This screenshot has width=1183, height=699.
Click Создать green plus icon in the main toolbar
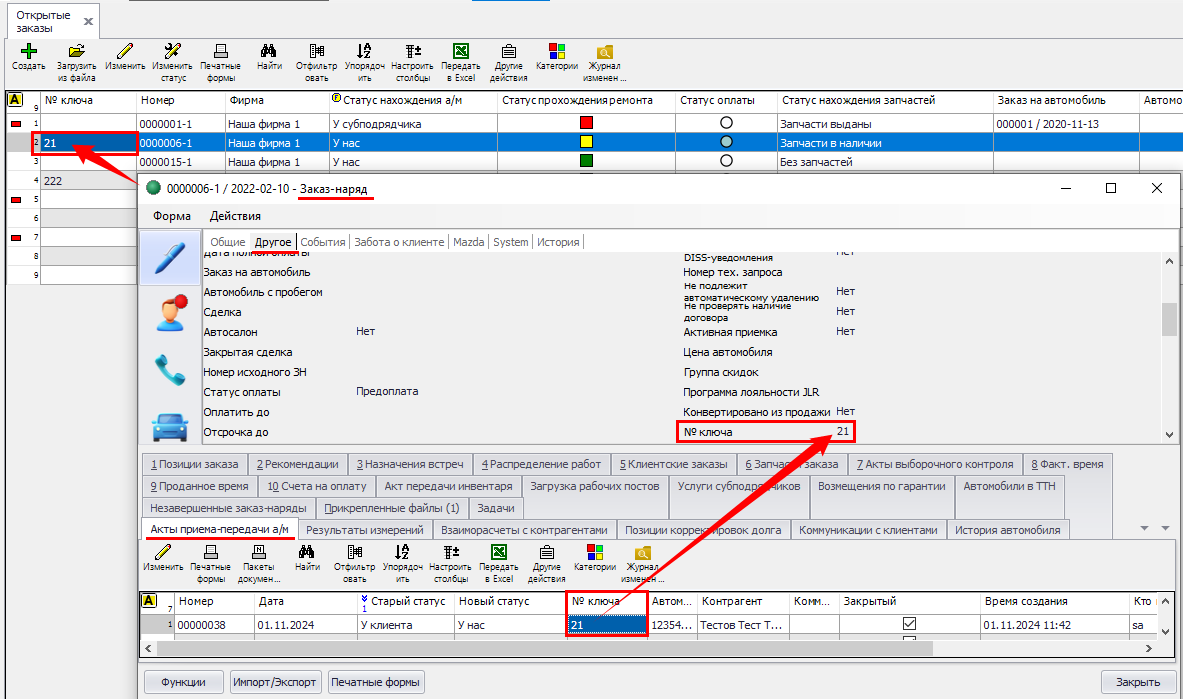pyautogui.click(x=28, y=51)
